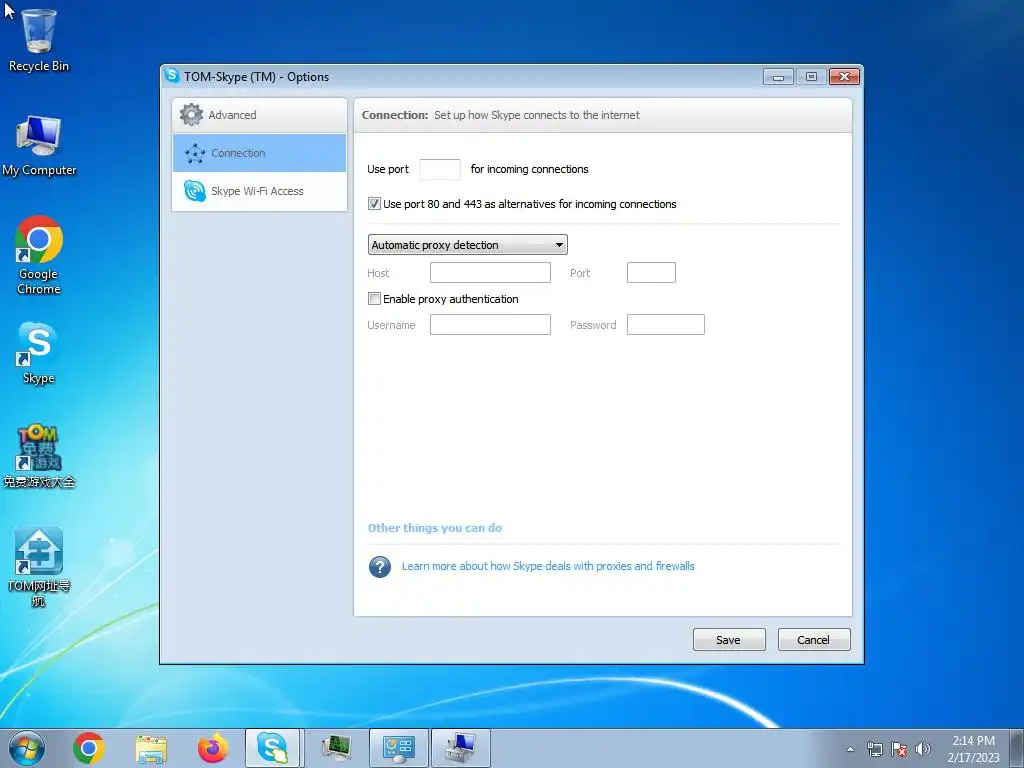Viewport: 1024px width, 768px height.
Task: Minimize the TOM-Skype Options window
Action: coord(778,77)
